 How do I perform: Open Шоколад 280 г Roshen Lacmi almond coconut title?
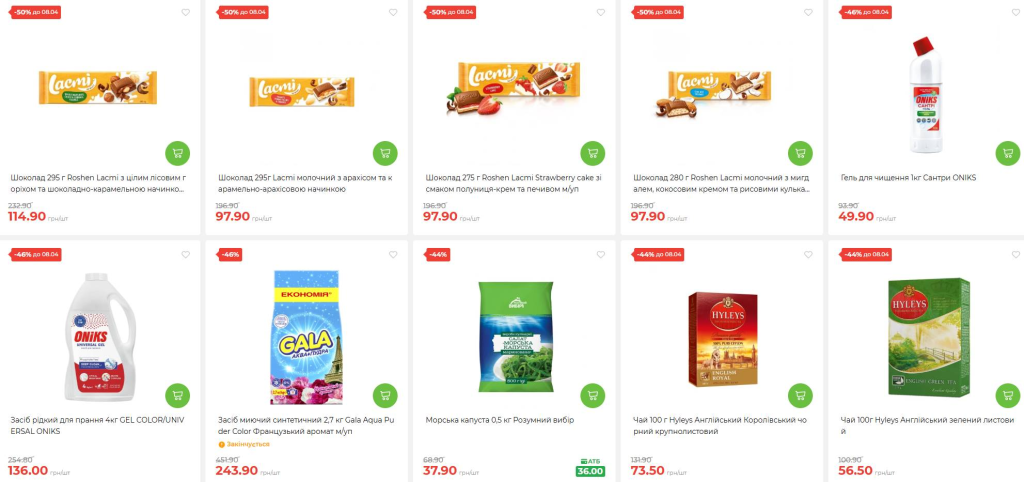(722, 184)
